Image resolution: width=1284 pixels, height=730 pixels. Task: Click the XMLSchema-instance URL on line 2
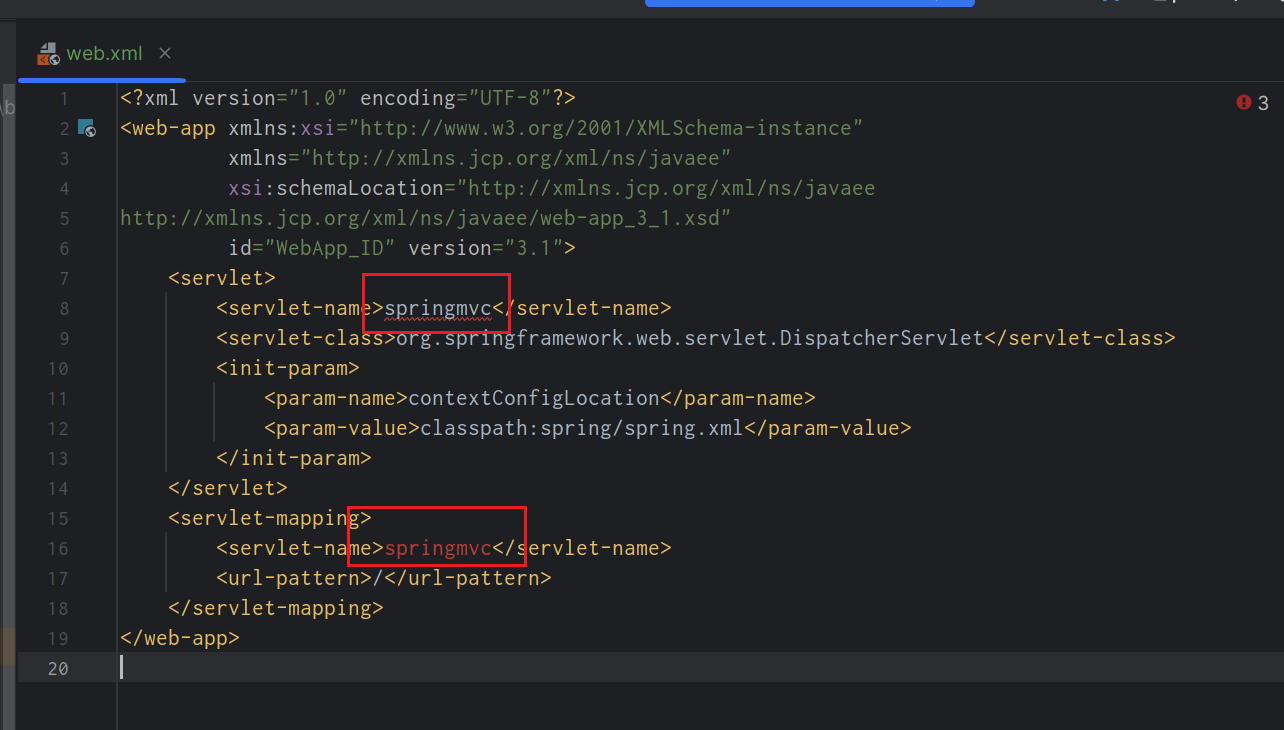pyautogui.click(x=610, y=128)
